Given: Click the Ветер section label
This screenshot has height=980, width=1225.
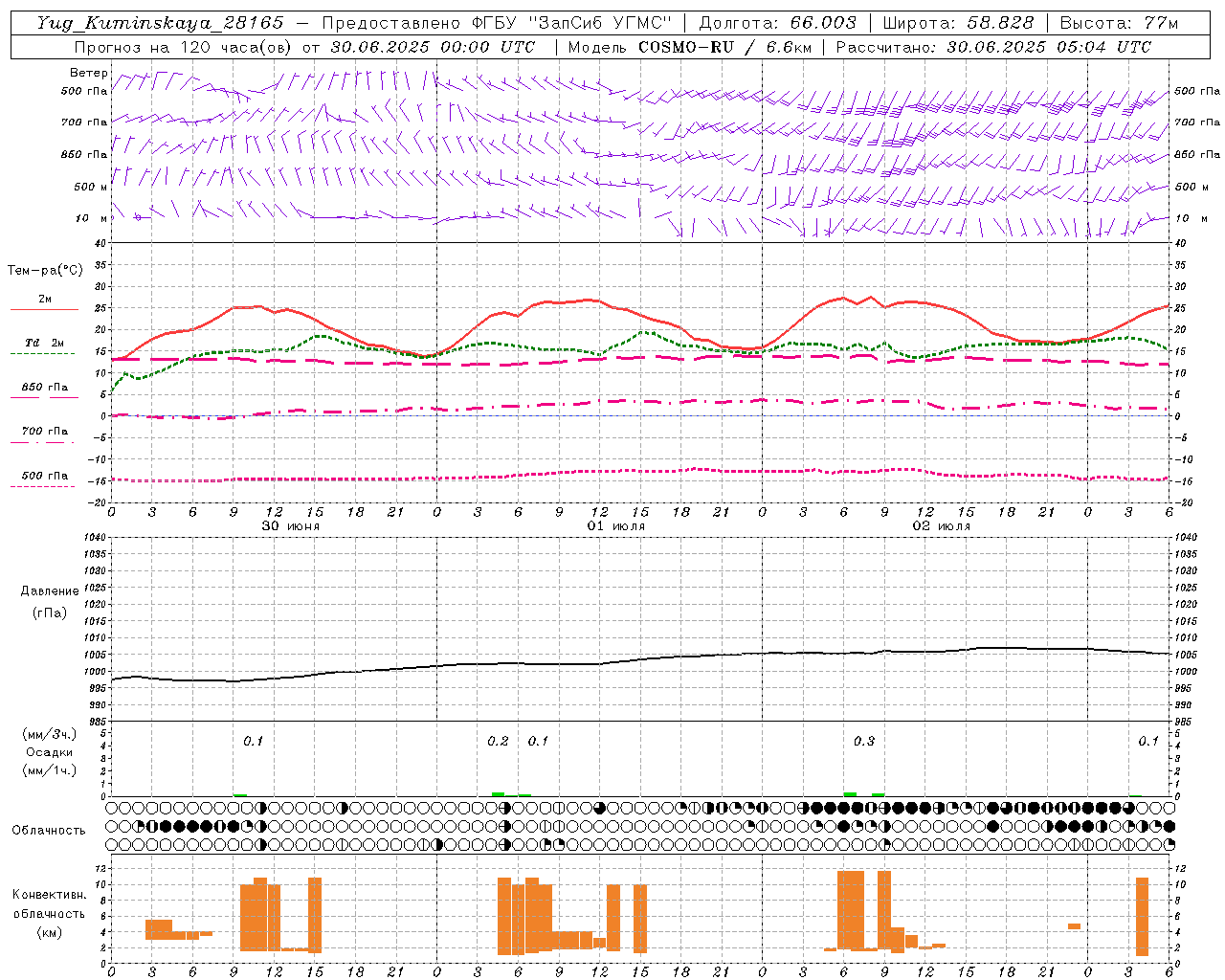Looking at the screenshot, I should point(89,73).
